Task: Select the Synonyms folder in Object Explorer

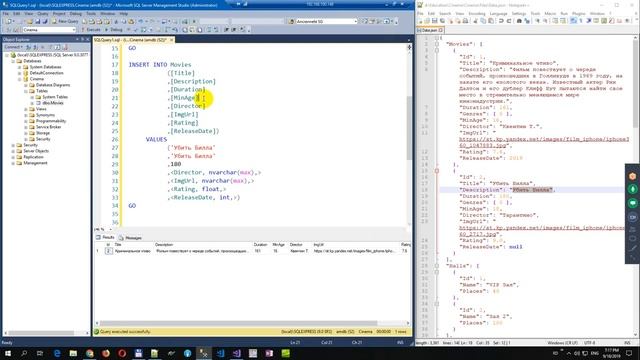Action: tap(45, 115)
